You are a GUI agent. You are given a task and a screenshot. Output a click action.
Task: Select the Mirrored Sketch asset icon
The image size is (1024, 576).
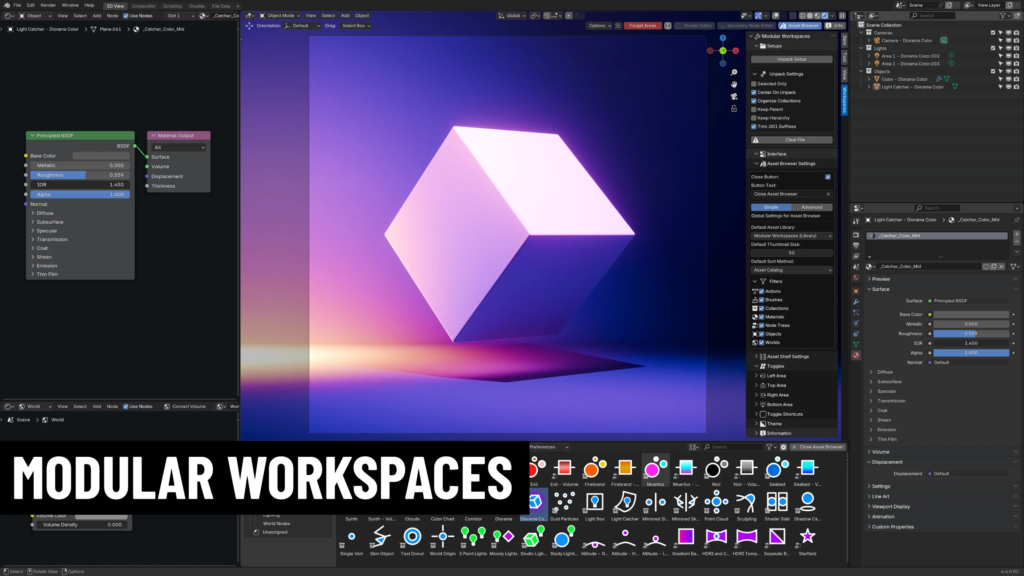pyautogui.click(x=686, y=503)
